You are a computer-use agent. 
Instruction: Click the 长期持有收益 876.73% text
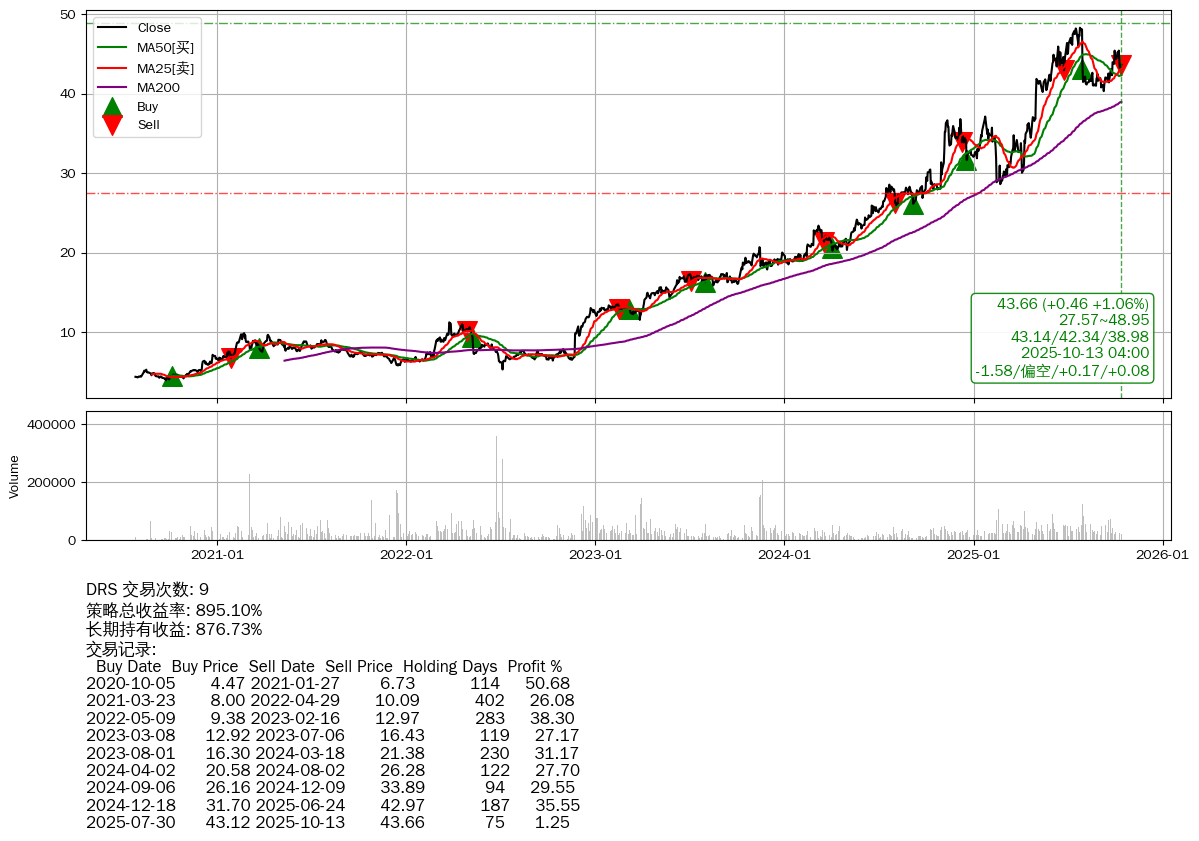point(174,629)
